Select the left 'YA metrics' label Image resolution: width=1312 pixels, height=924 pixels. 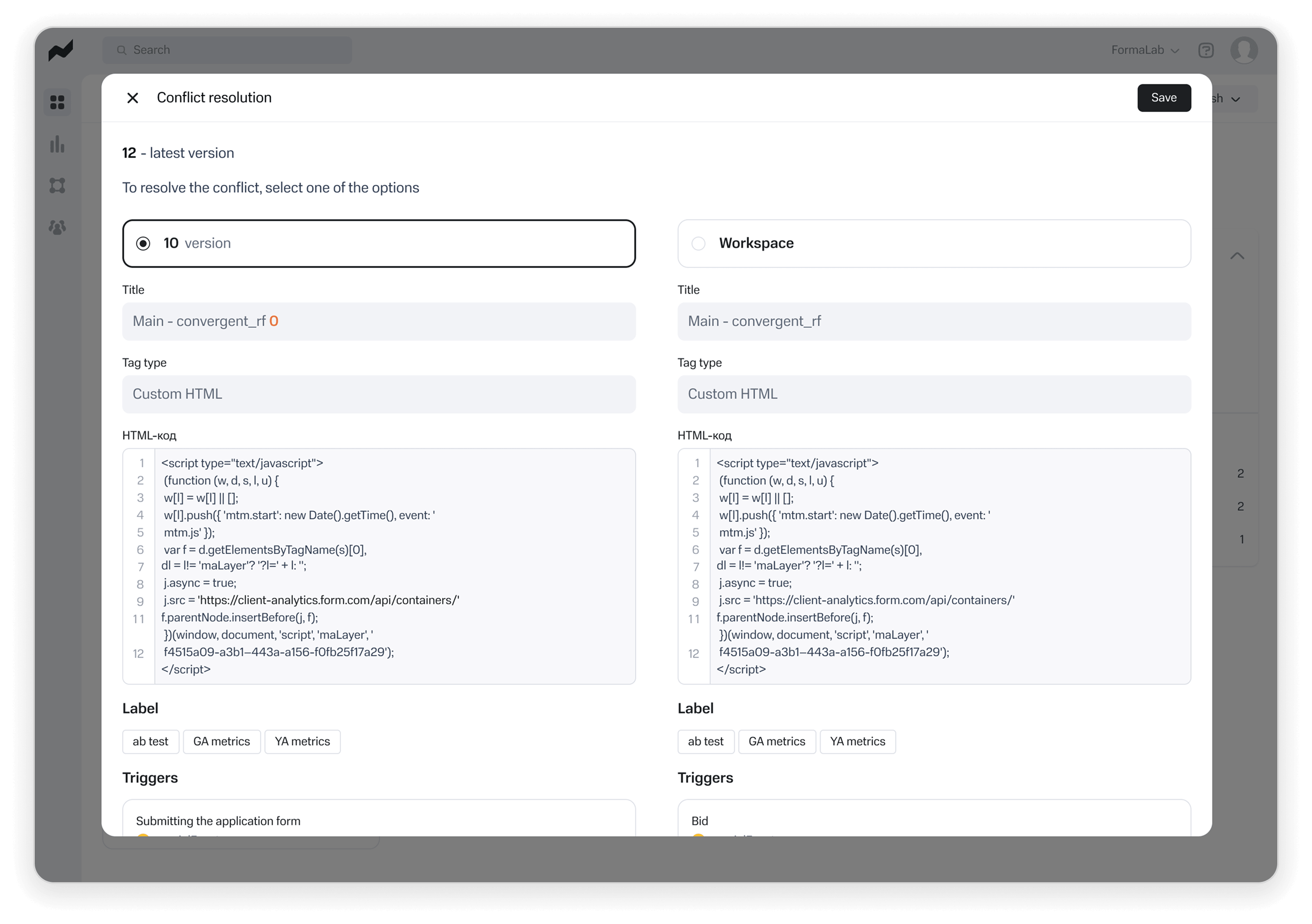[x=302, y=741]
